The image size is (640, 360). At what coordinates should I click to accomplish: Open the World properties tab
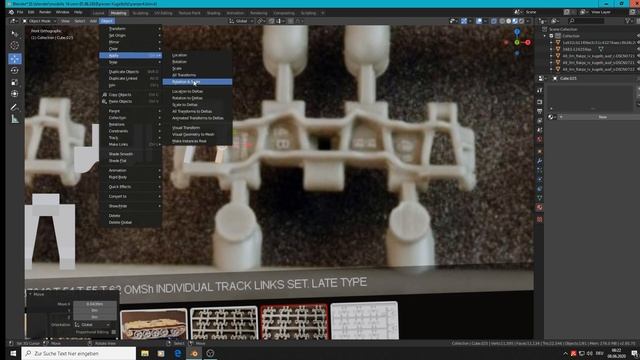[x=540, y=140]
